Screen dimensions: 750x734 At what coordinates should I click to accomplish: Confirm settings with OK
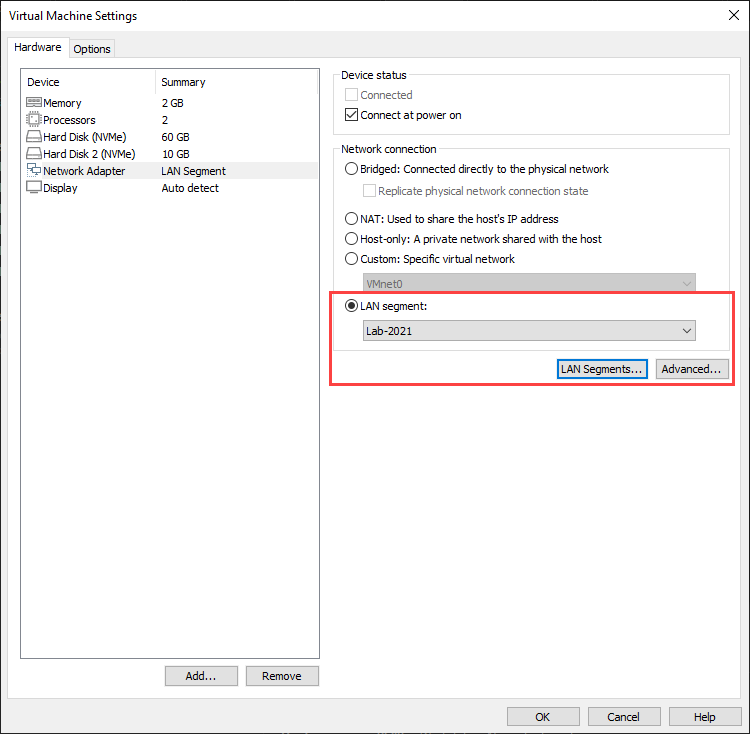[x=543, y=716]
